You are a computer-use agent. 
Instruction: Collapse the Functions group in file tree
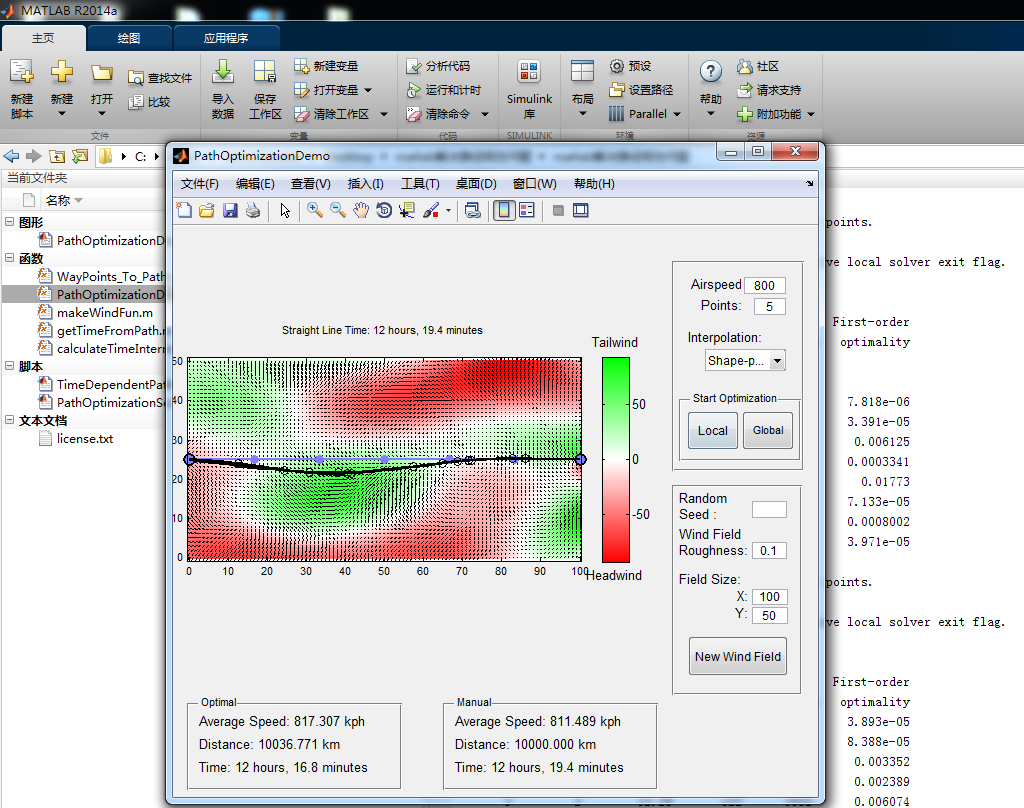pyautogui.click(x=9, y=258)
